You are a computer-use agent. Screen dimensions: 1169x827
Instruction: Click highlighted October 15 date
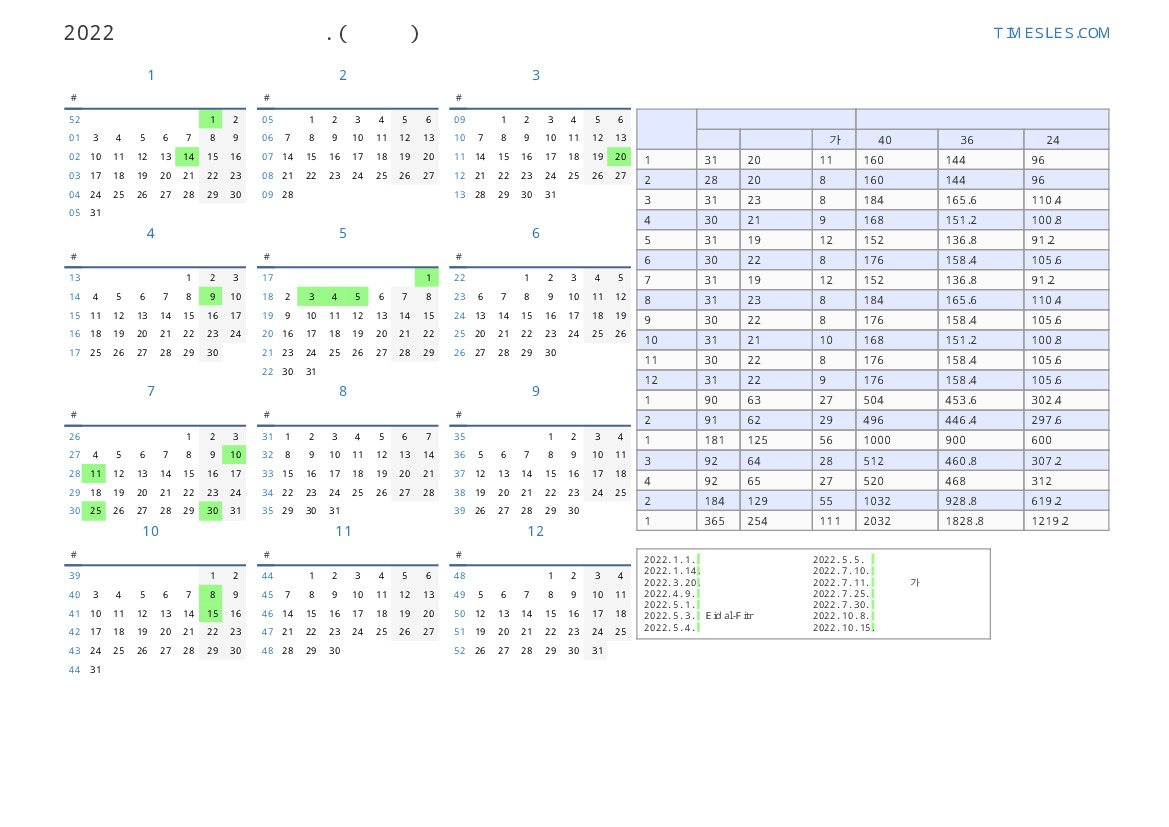pyautogui.click(x=211, y=614)
